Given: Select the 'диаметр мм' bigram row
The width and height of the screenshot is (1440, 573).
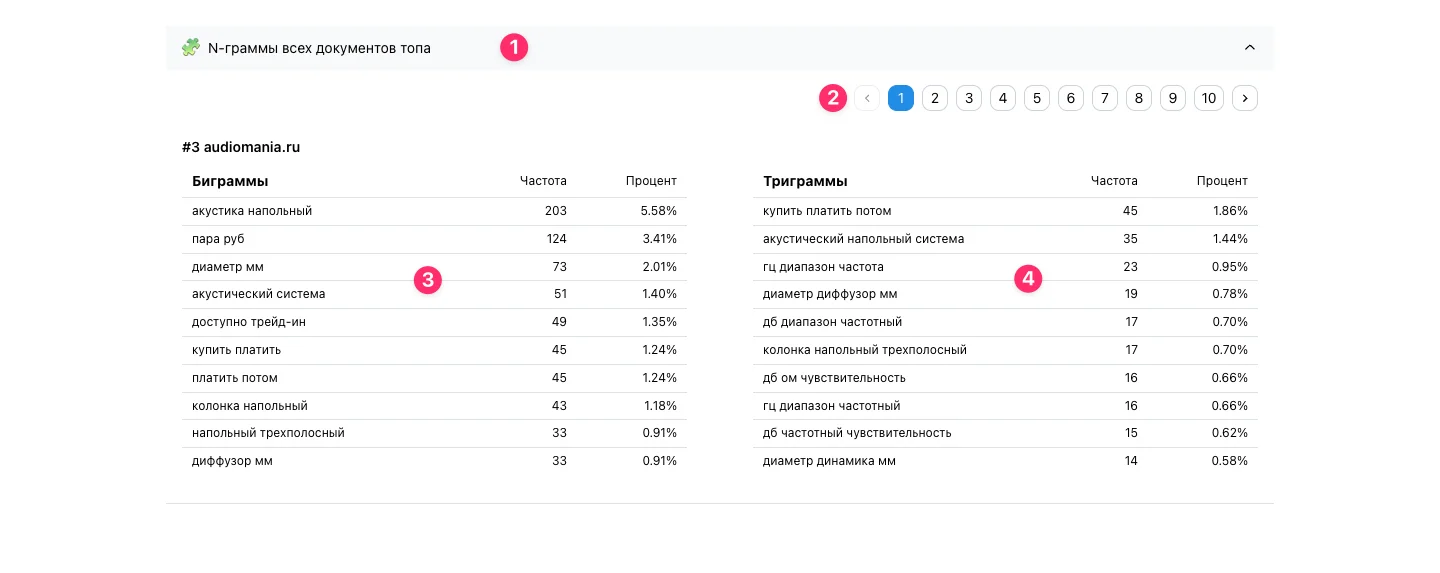Looking at the screenshot, I should 434,267.
